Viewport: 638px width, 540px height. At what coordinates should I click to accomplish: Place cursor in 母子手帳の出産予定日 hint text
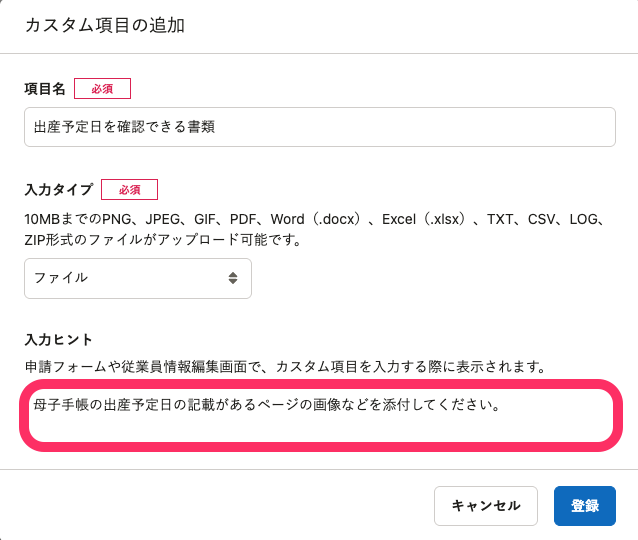click(x=267, y=405)
